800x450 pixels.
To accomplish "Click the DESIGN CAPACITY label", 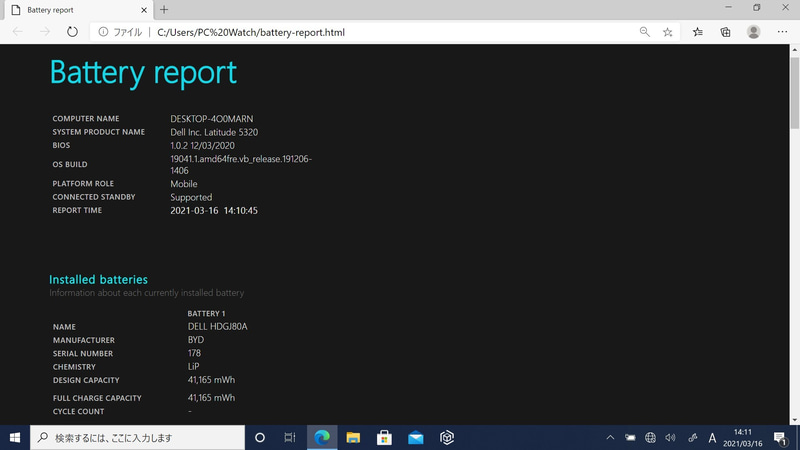I will (x=86, y=380).
